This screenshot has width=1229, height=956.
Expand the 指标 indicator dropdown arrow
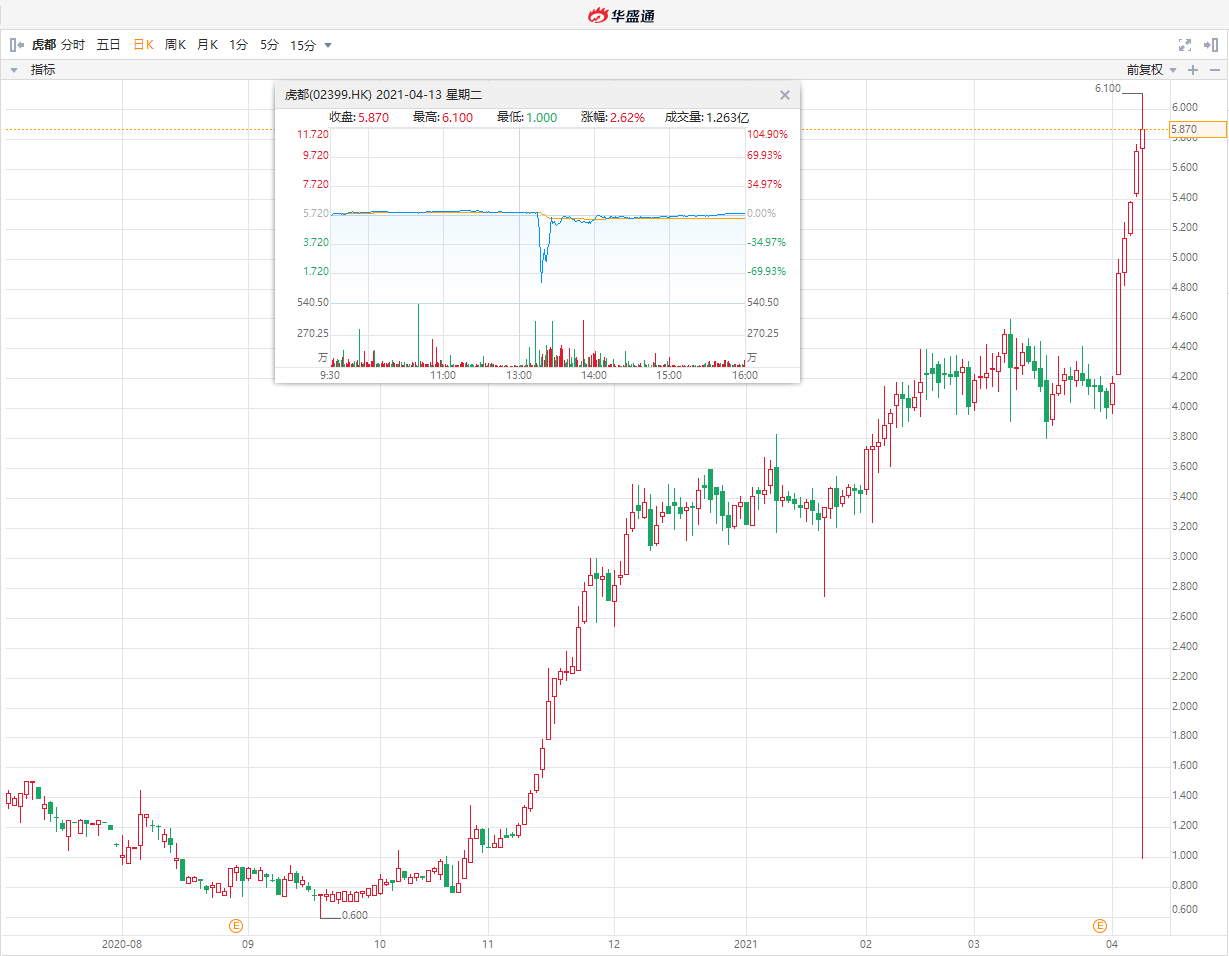tap(14, 70)
